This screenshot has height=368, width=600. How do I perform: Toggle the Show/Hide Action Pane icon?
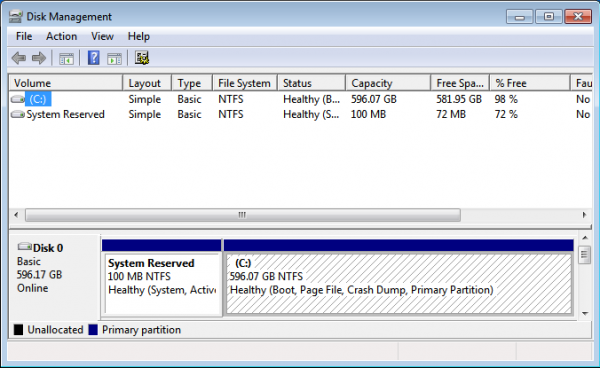pos(114,59)
